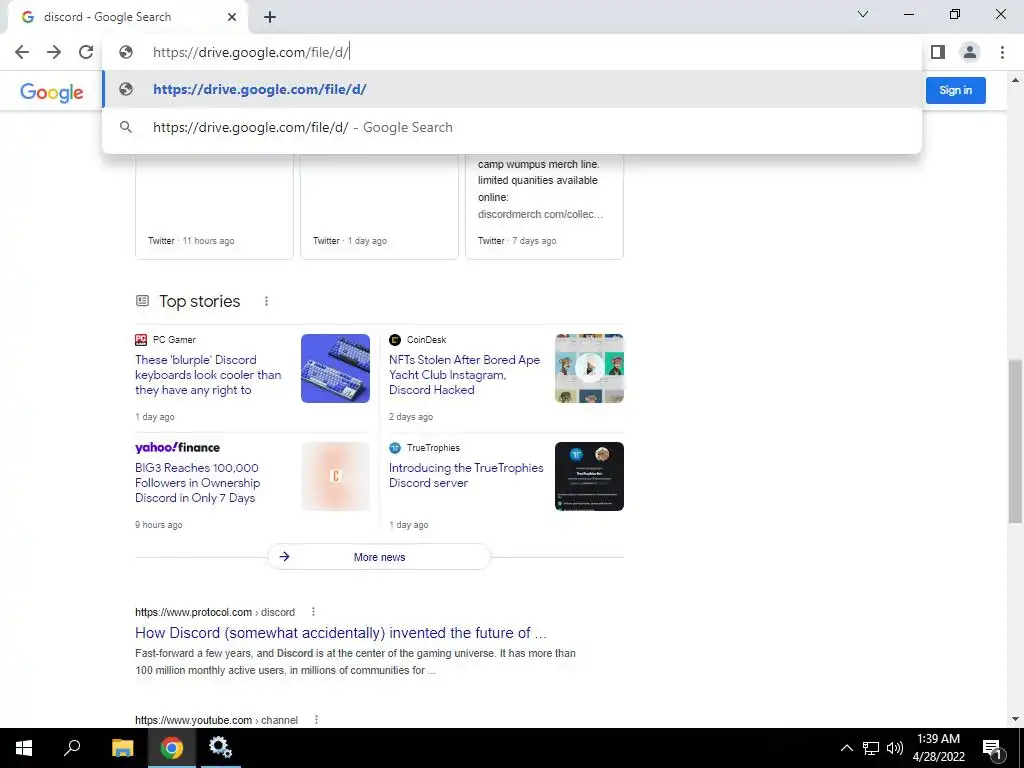Select the drive.google.com/file/d/ URL suggestion

click(x=512, y=89)
